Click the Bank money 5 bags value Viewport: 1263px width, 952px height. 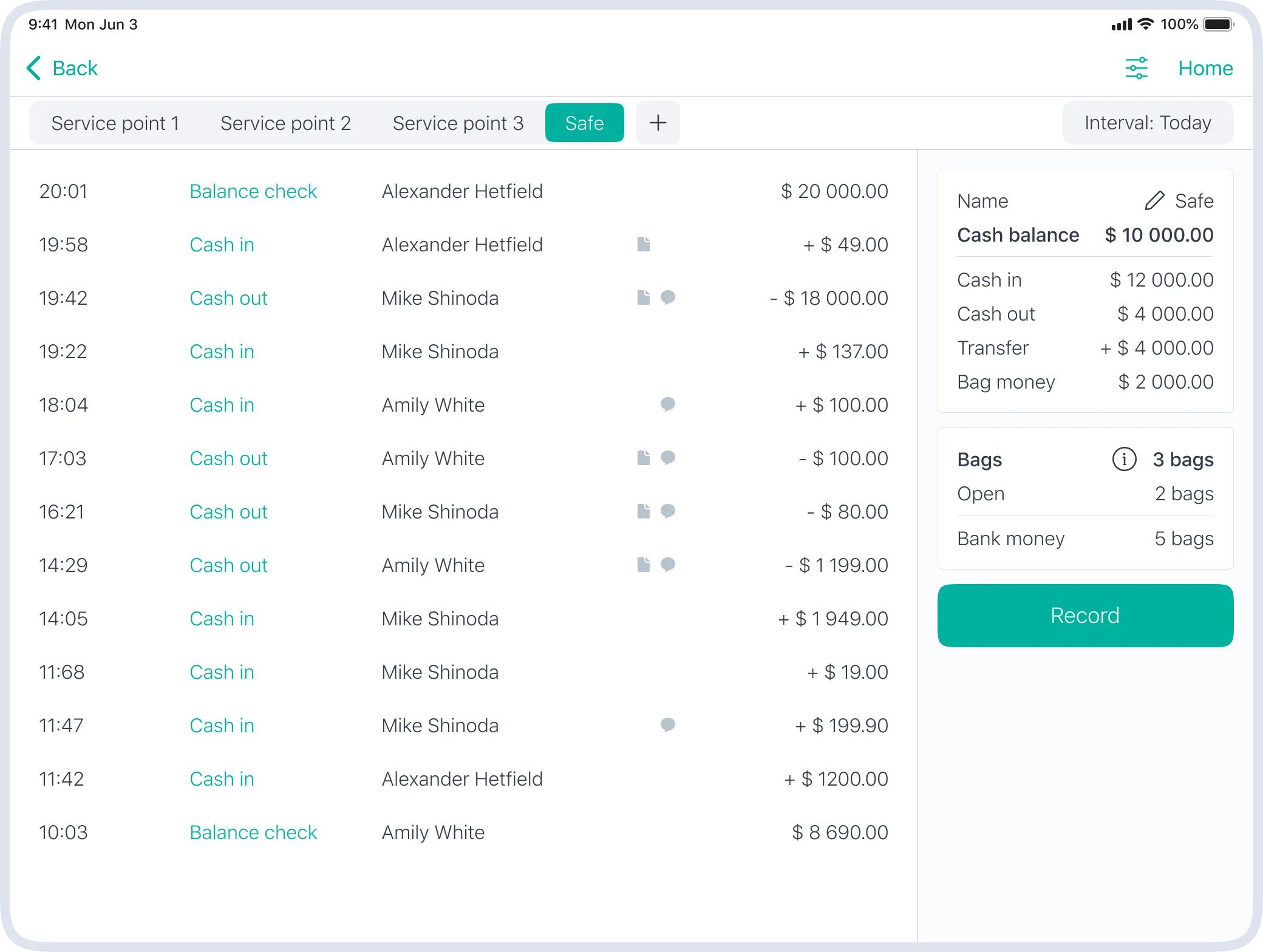pyautogui.click(x=1184, y=539)
